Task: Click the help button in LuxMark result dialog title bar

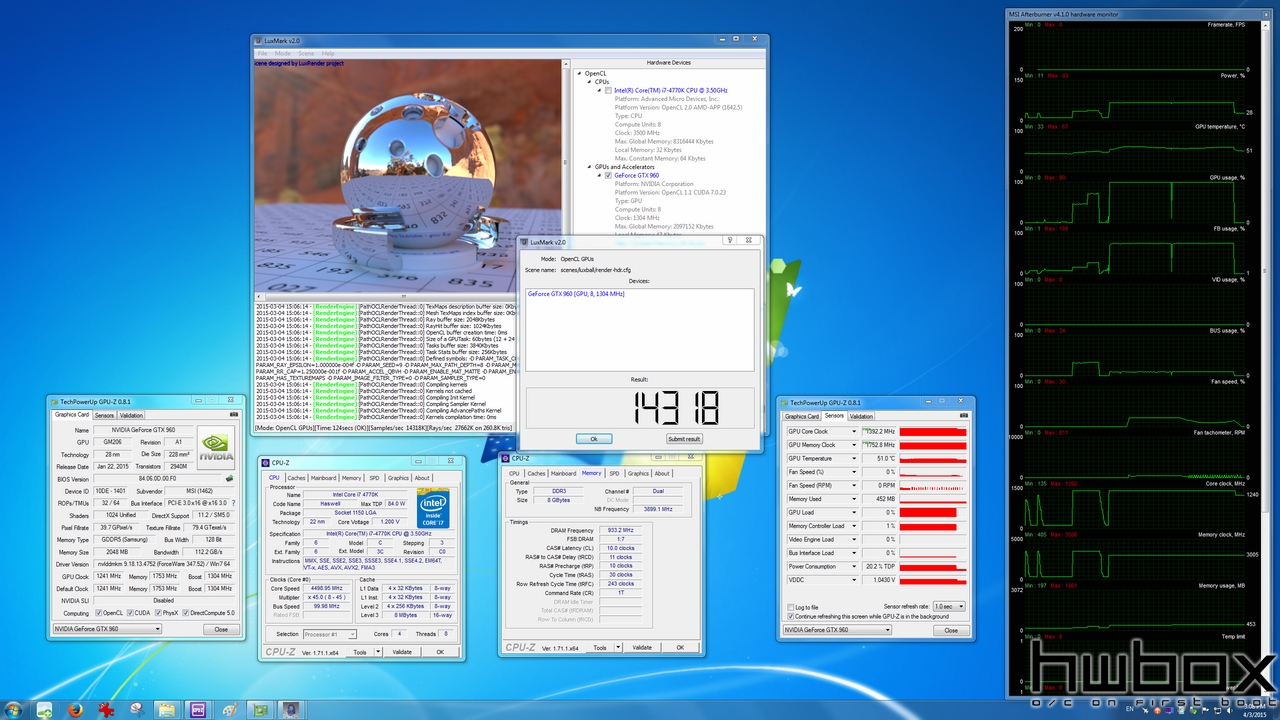Action: pos(729,241)
